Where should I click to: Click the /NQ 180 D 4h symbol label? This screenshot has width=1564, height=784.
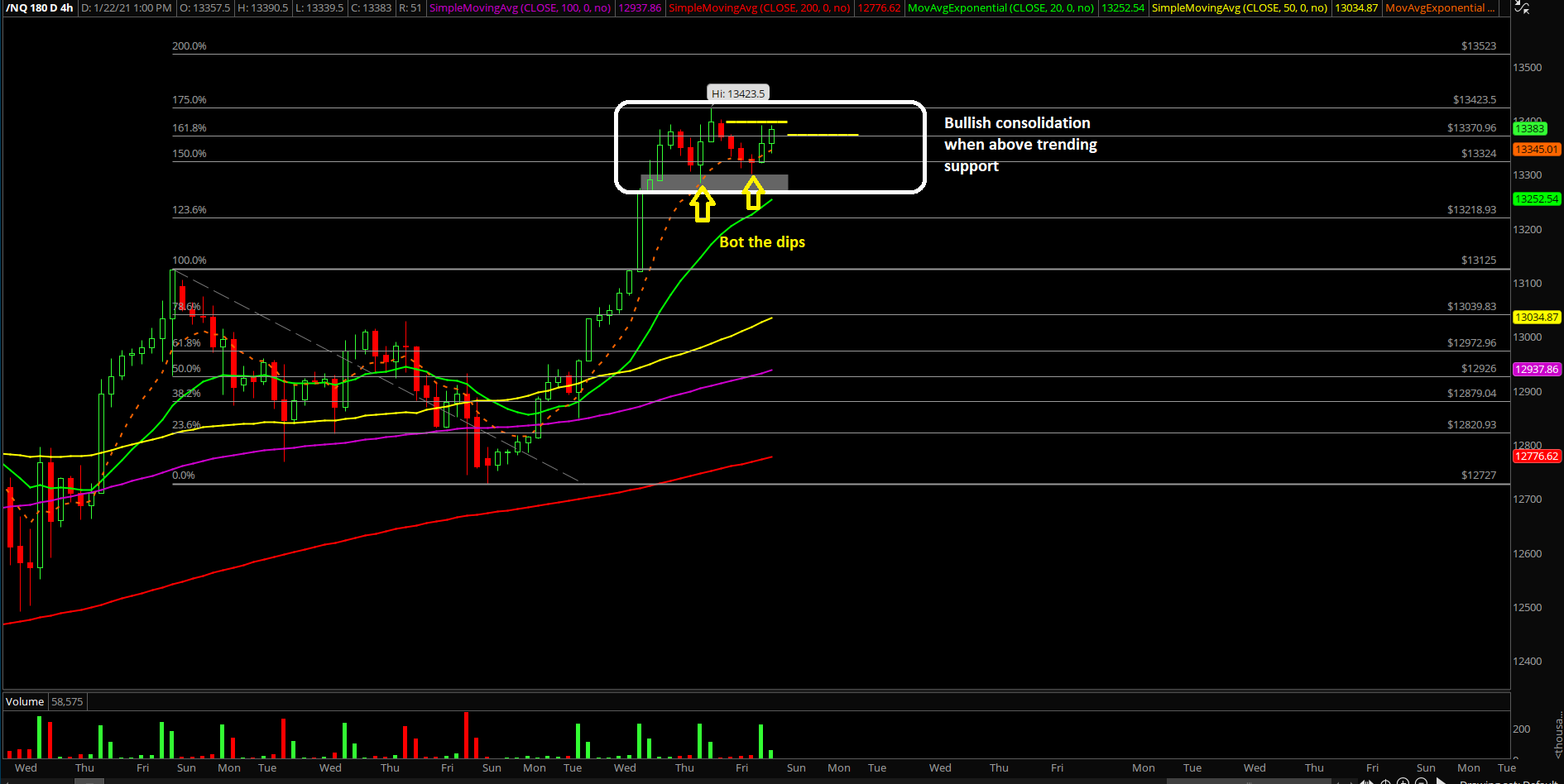coord(40,7)
